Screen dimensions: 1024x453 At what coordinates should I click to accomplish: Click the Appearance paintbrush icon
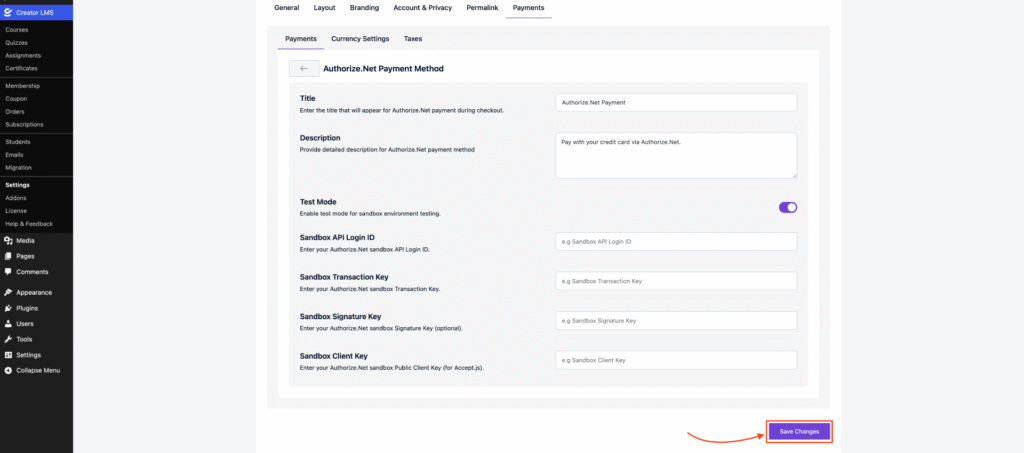tap(8, 292)
